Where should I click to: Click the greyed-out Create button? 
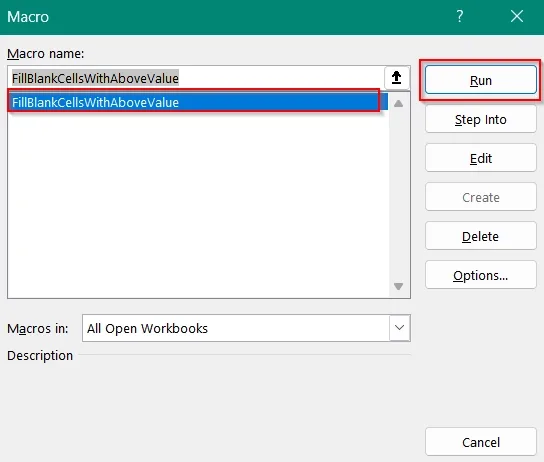click(481, 197)
